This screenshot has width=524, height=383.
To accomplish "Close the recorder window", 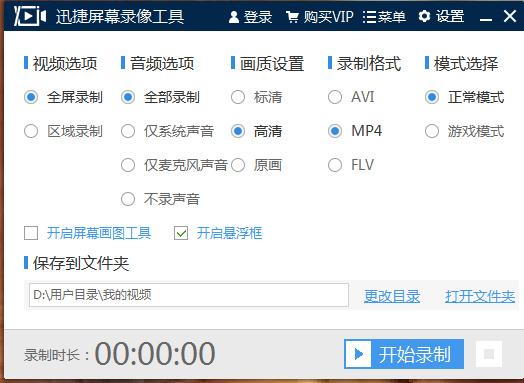I will [x=510, y=16].
